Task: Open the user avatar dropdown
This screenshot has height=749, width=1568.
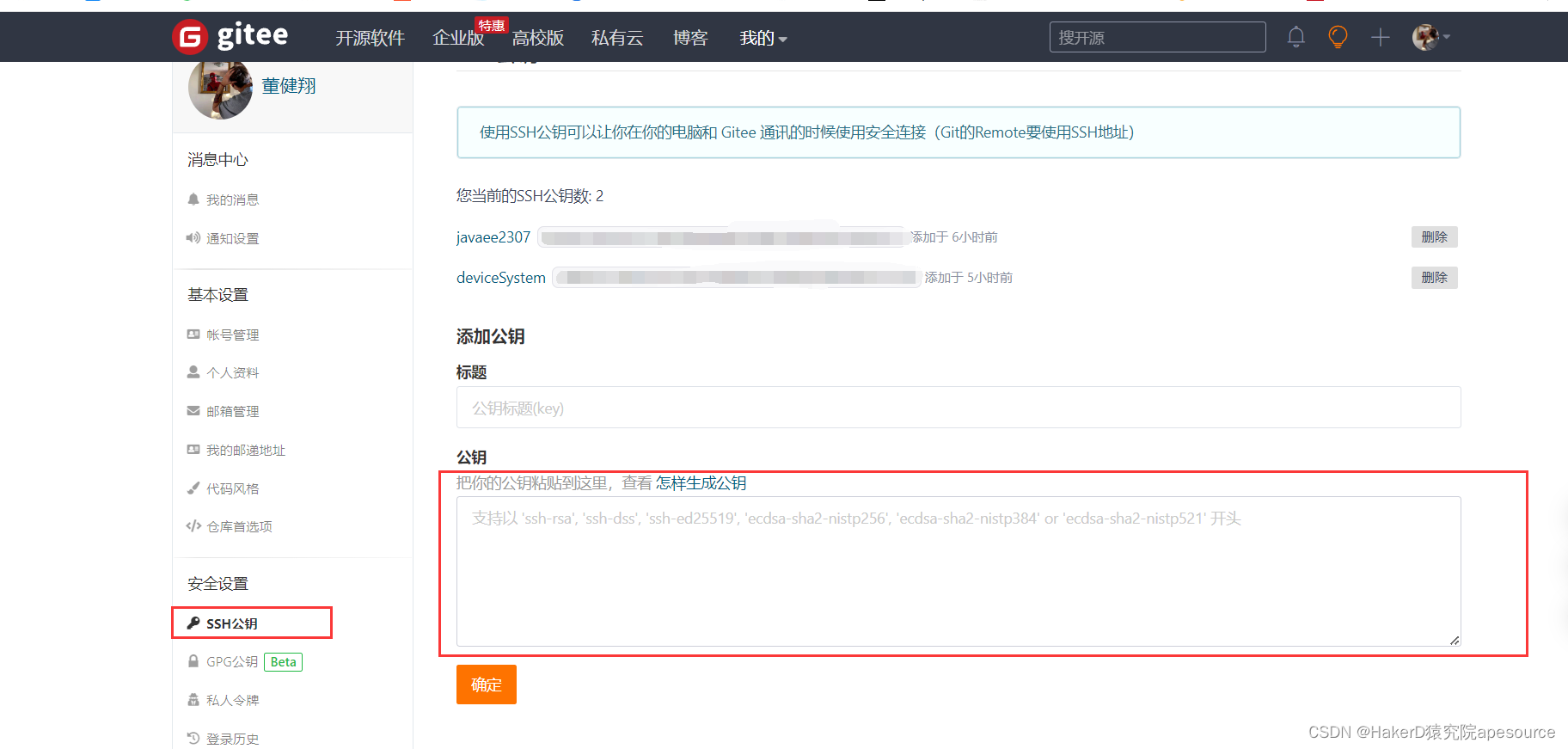Action: point(1430,37)
